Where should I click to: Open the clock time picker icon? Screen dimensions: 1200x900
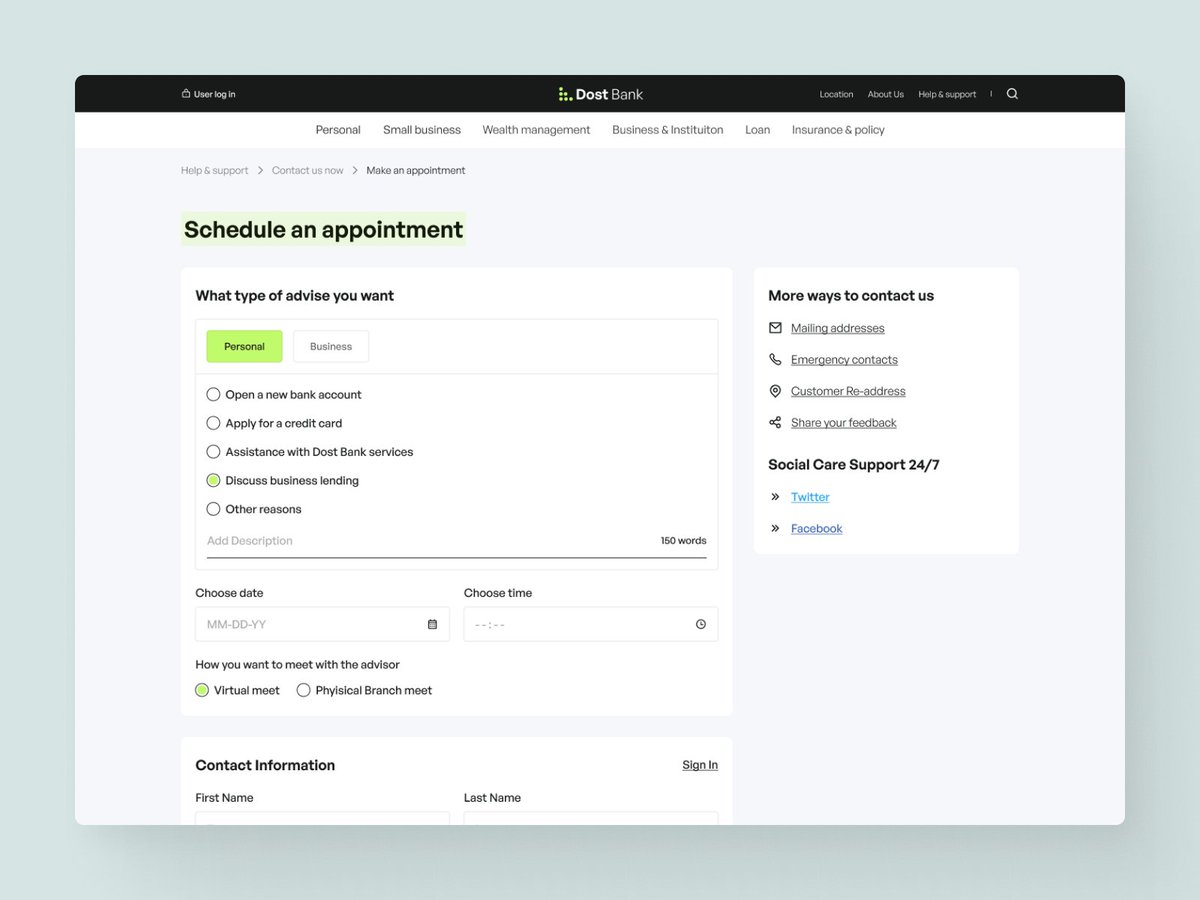701,624
